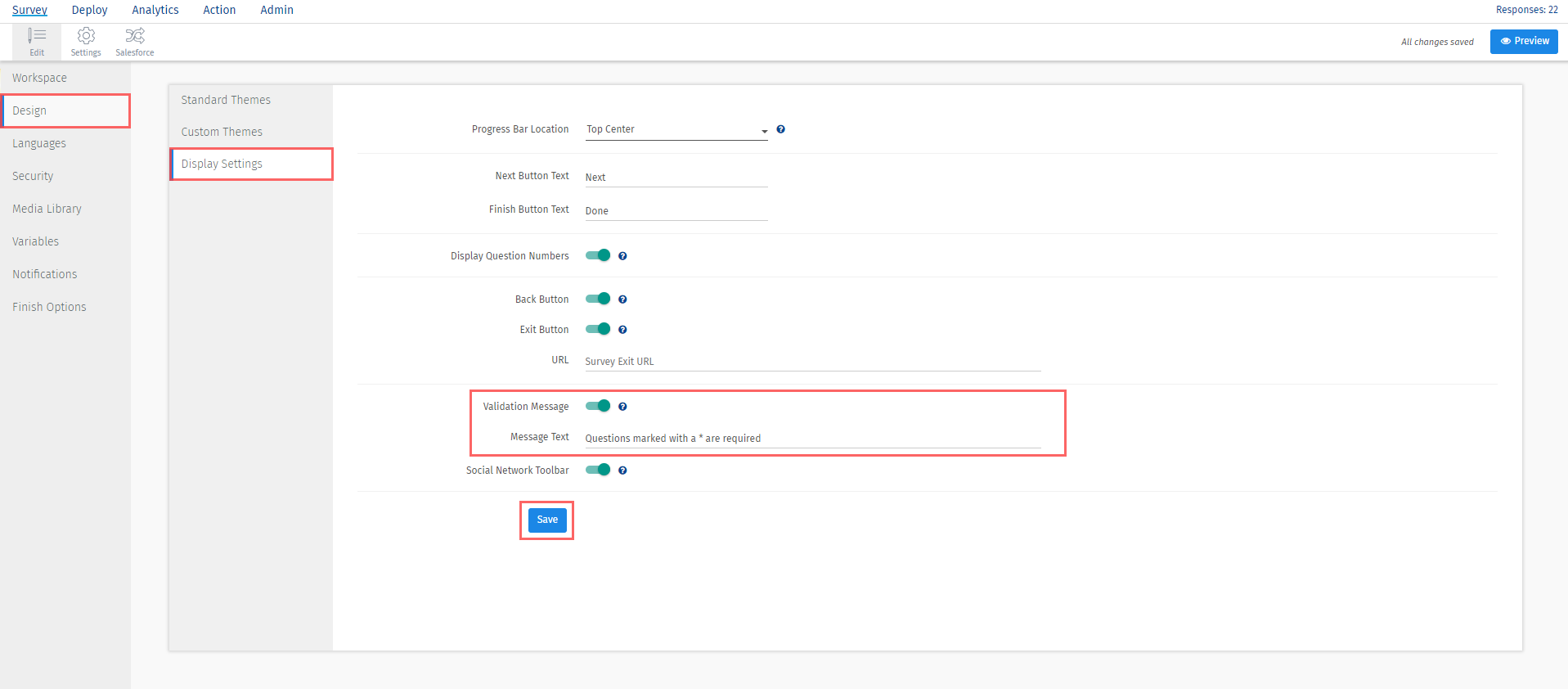Disable the Back Button switch
The width and height of the screenshot is (1568, 689).
598,299
